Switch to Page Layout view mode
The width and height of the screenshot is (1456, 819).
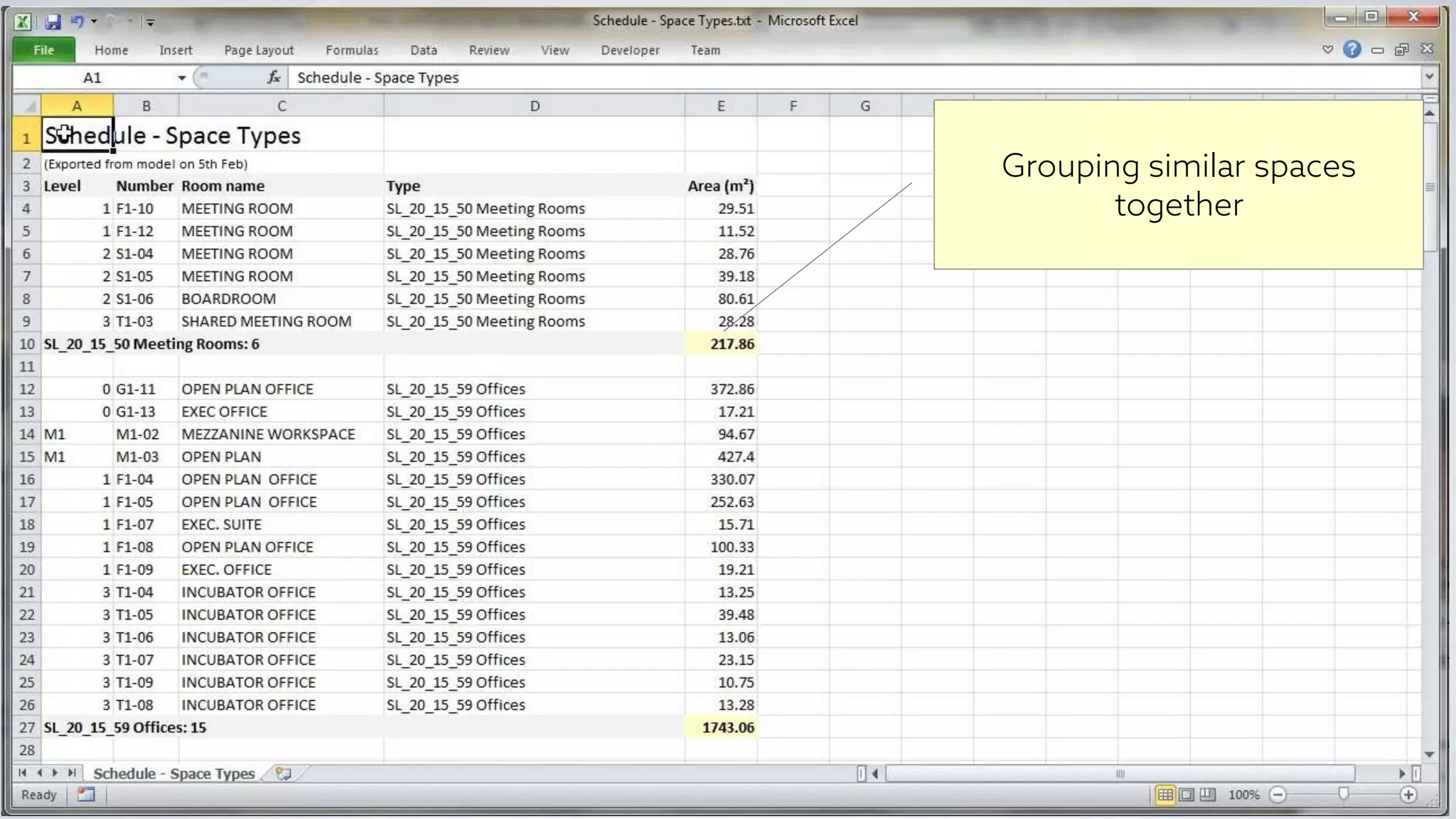(1187, 795)
